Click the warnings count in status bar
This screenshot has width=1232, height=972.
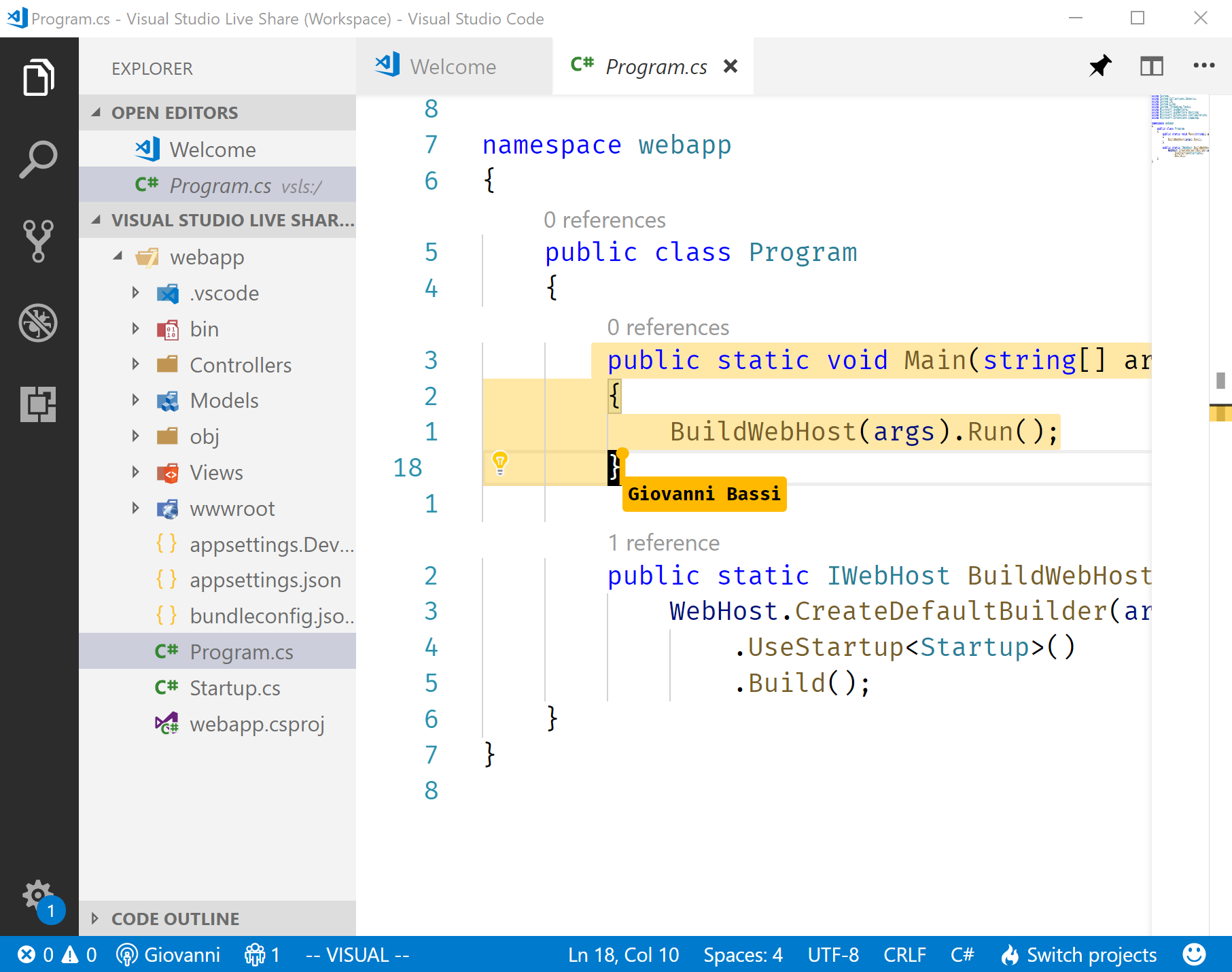tap(80, 955)
